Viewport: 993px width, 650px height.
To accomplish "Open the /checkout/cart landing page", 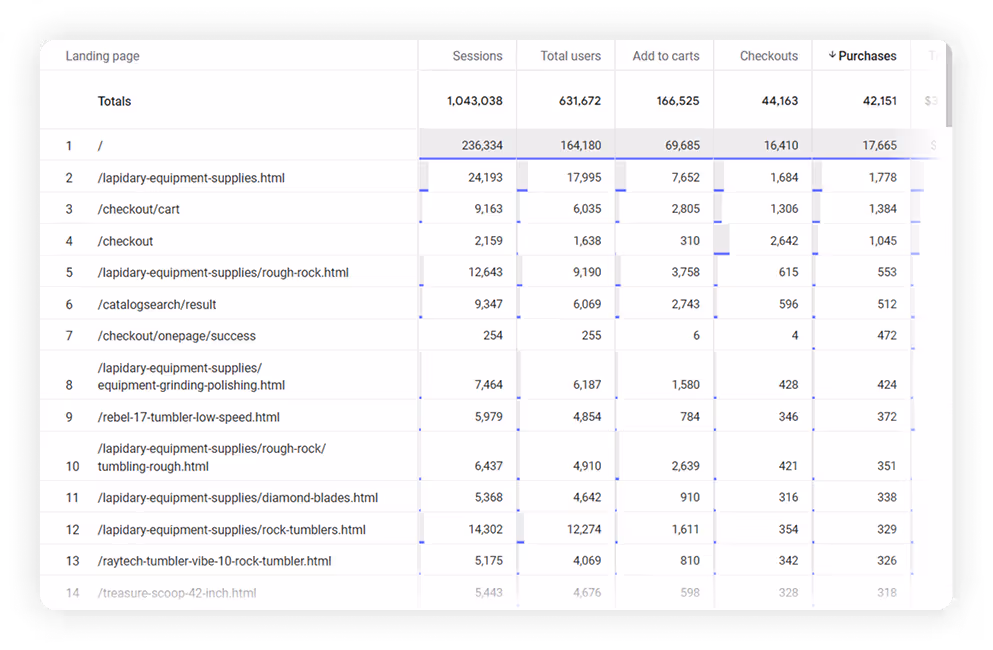I will (x=140, y=208).
